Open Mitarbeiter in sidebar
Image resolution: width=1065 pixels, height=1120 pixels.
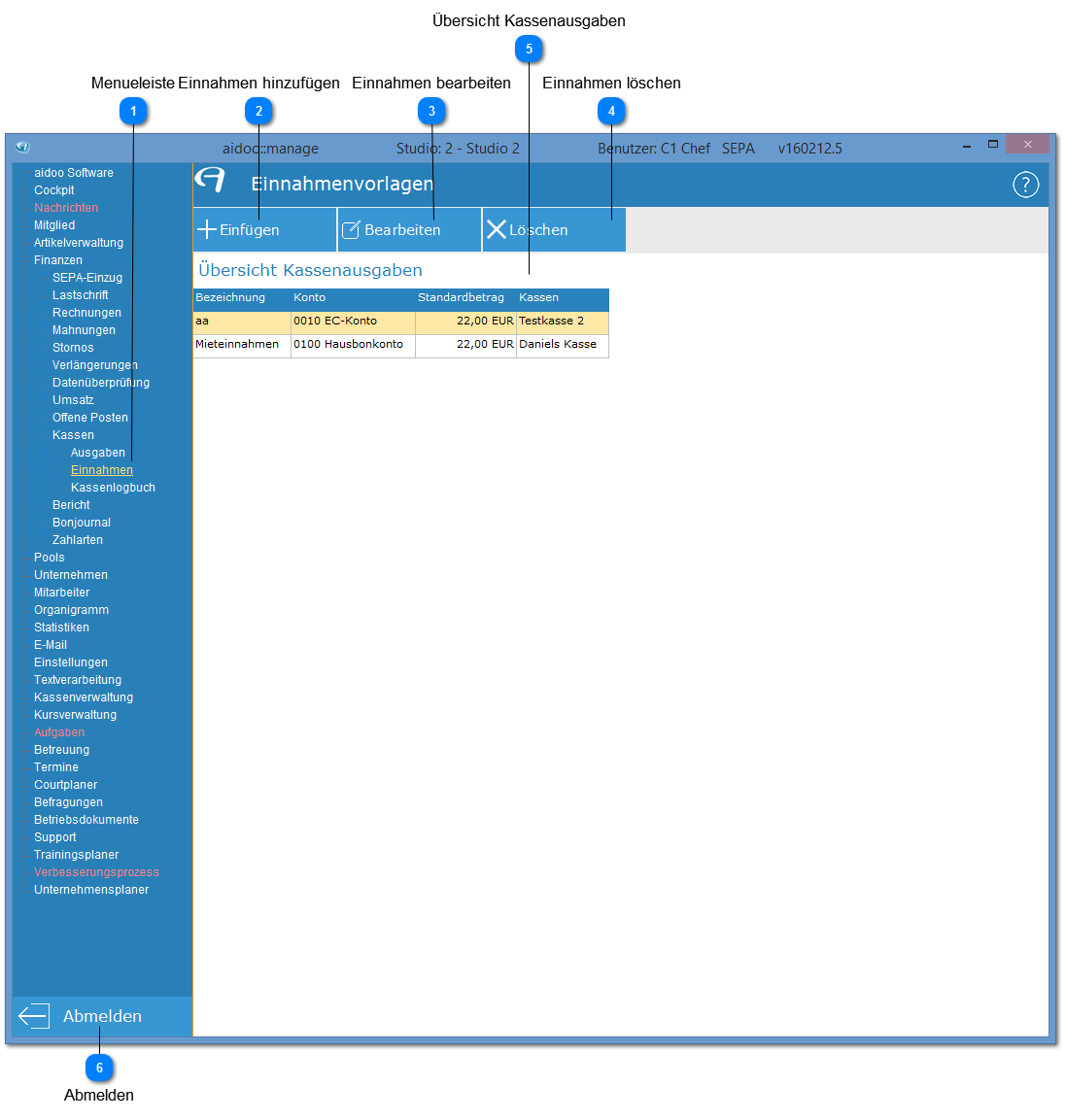[x=61, y=593]
